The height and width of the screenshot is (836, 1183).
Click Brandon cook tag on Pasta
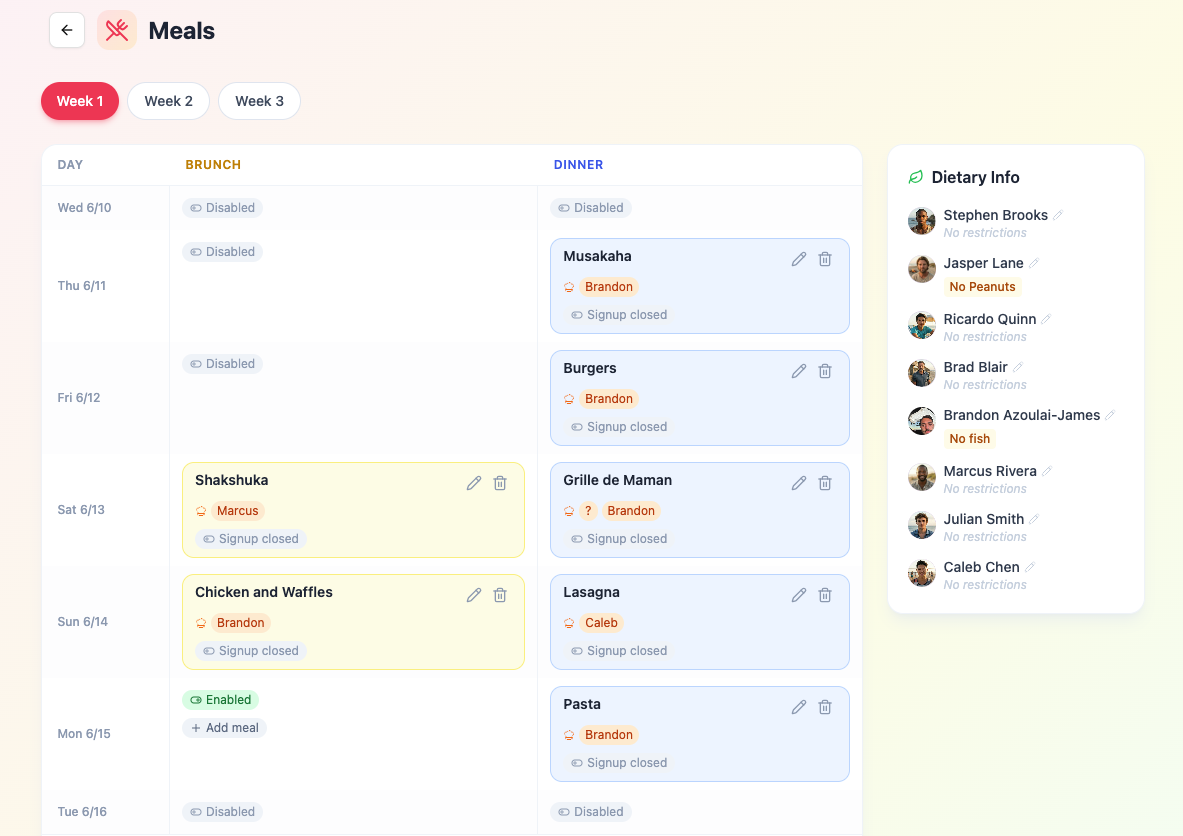pyautogui.click(x=609, y=735)
